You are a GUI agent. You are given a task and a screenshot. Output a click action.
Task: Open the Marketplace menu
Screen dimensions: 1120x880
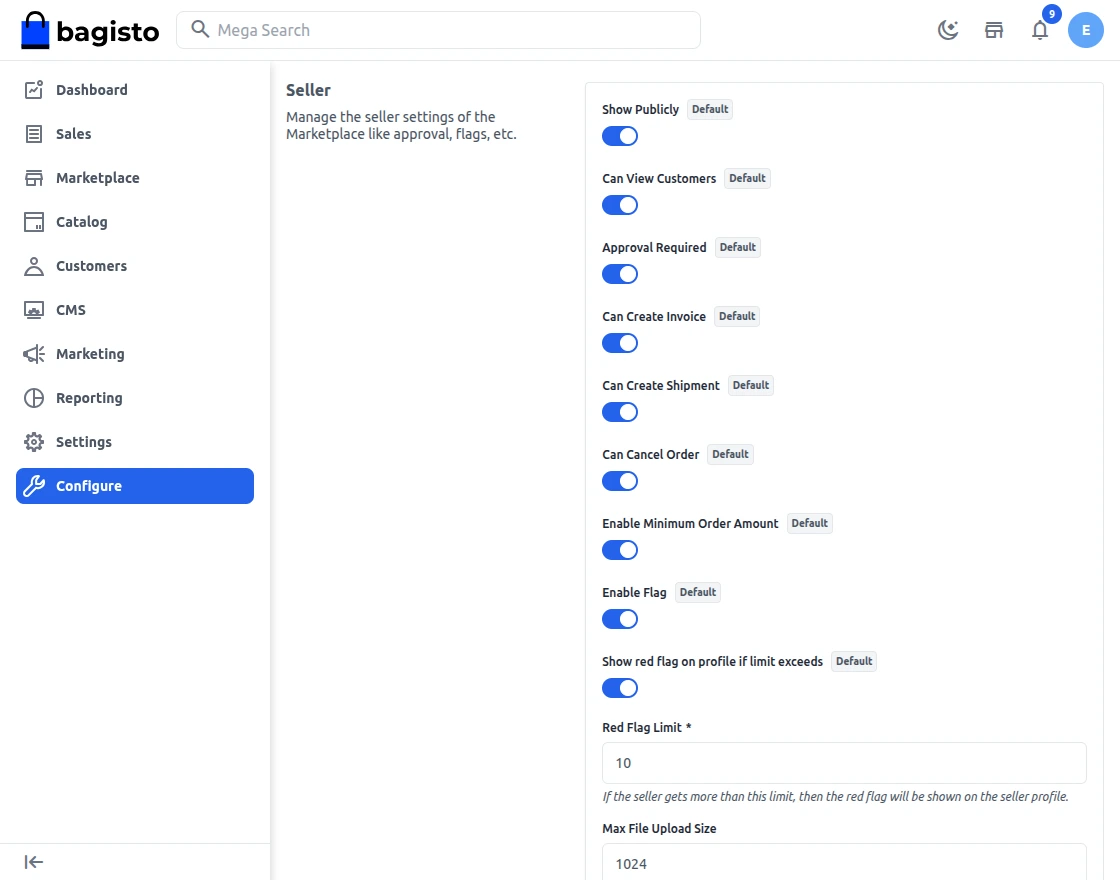[x=97, y=178]
